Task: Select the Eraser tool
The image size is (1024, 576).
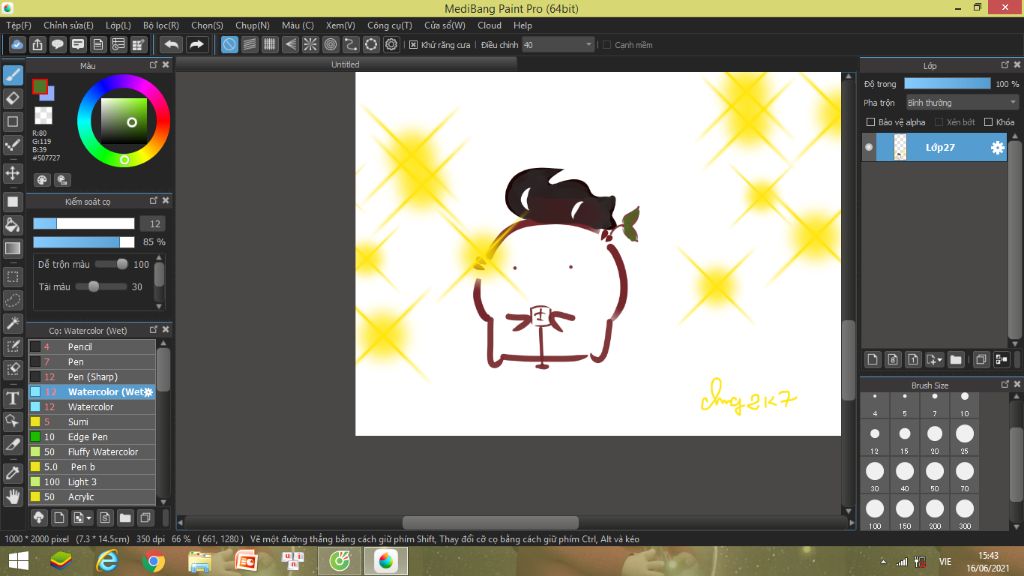Action: pyautogui.click(x=12, y=99)
